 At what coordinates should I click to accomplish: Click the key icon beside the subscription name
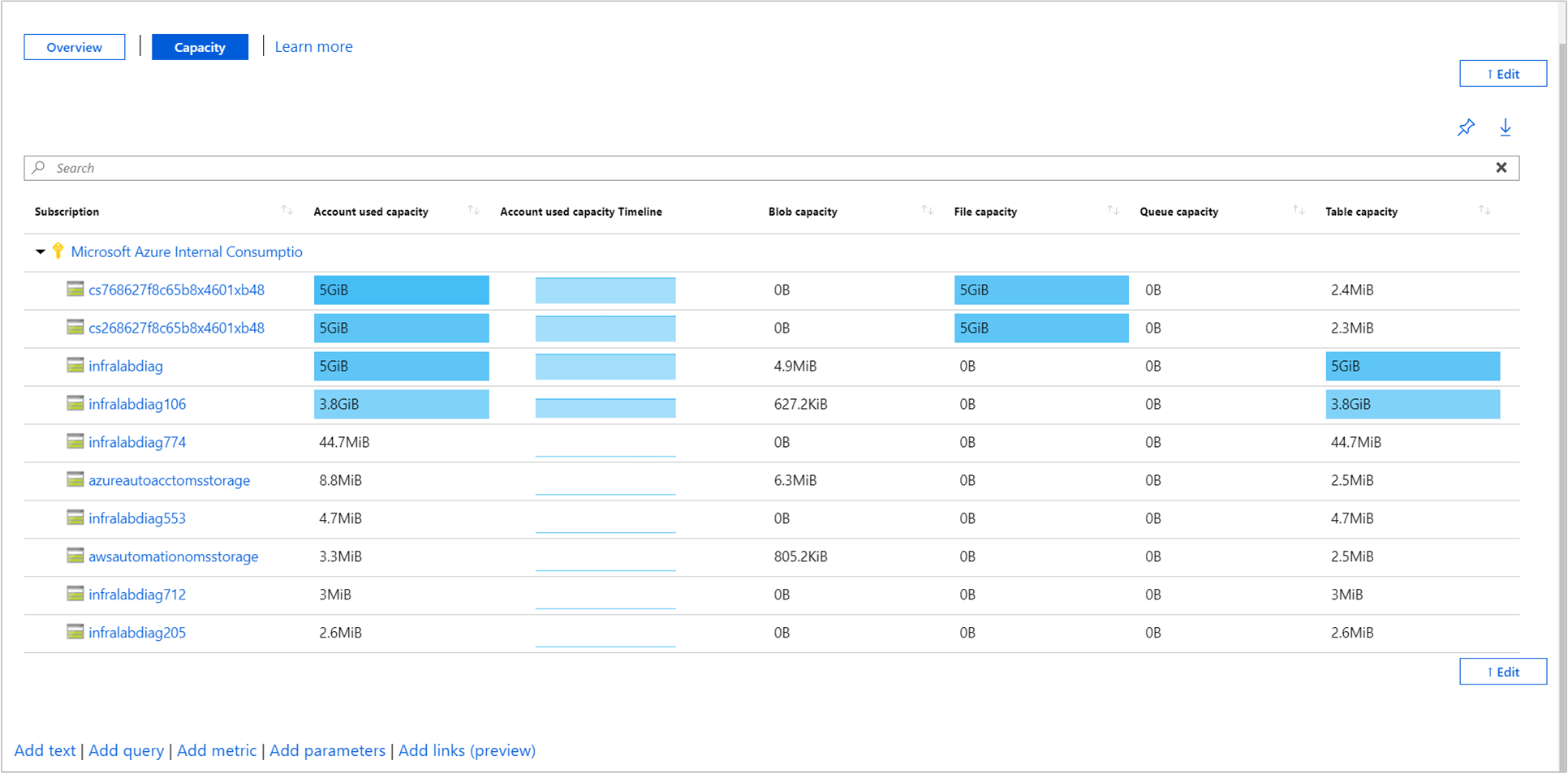[58, 251]
